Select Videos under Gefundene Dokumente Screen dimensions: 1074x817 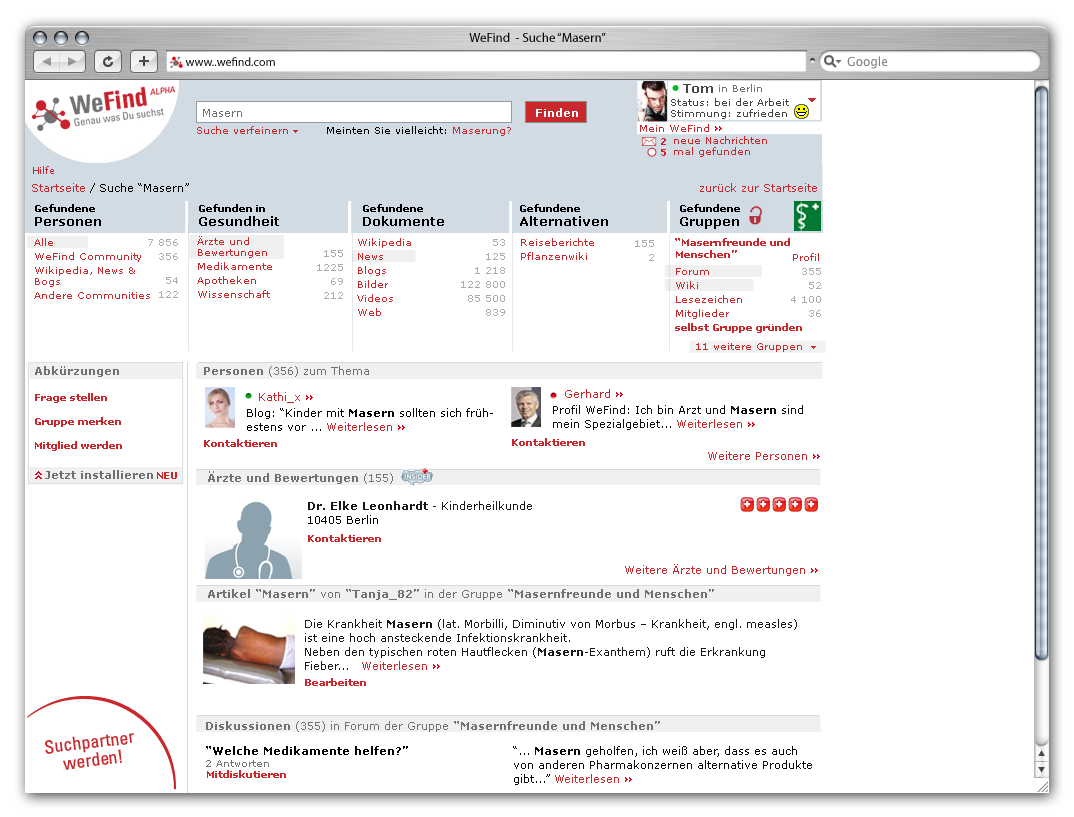375,298
